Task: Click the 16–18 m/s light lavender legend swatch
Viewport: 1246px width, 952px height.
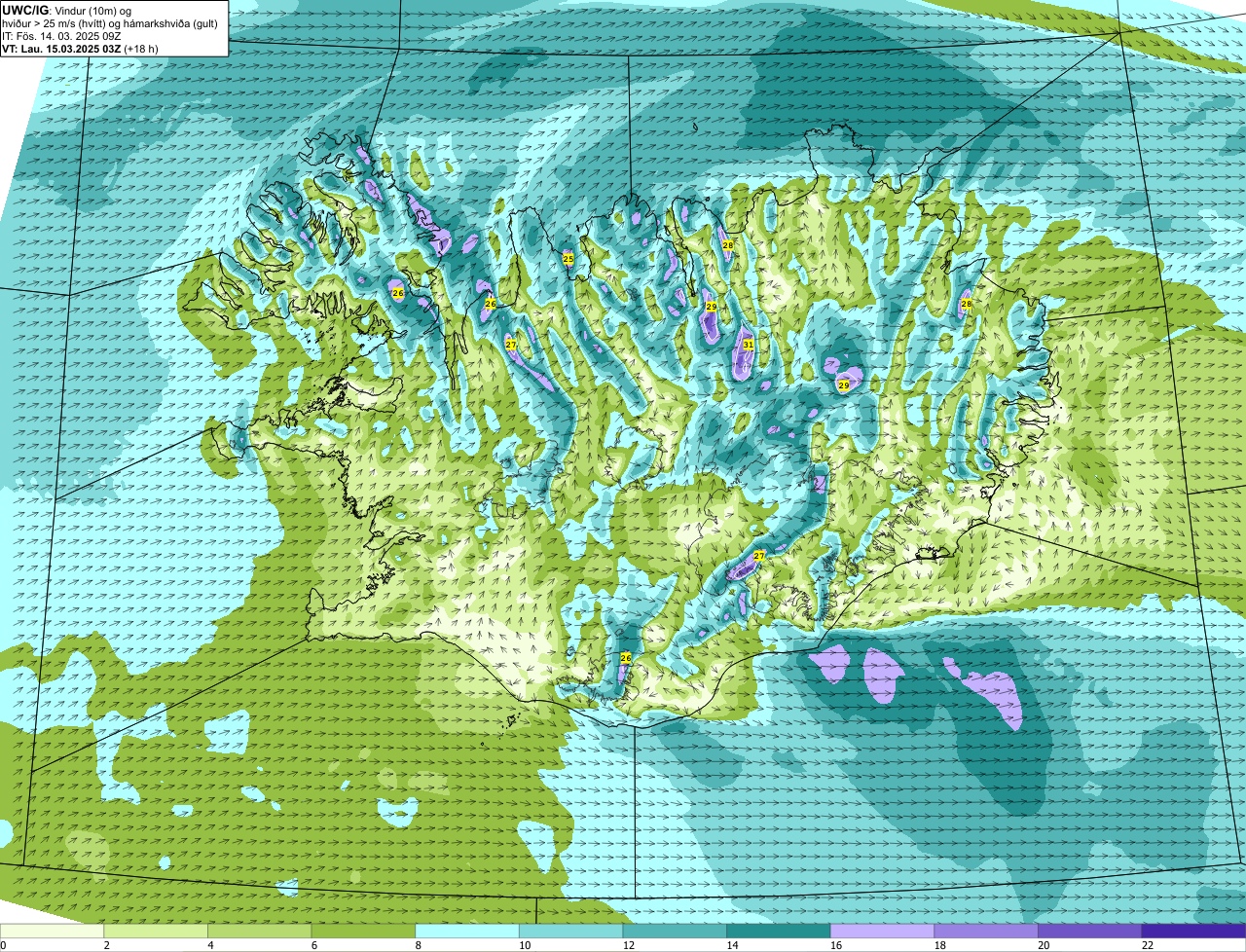Action: point(883,931)
